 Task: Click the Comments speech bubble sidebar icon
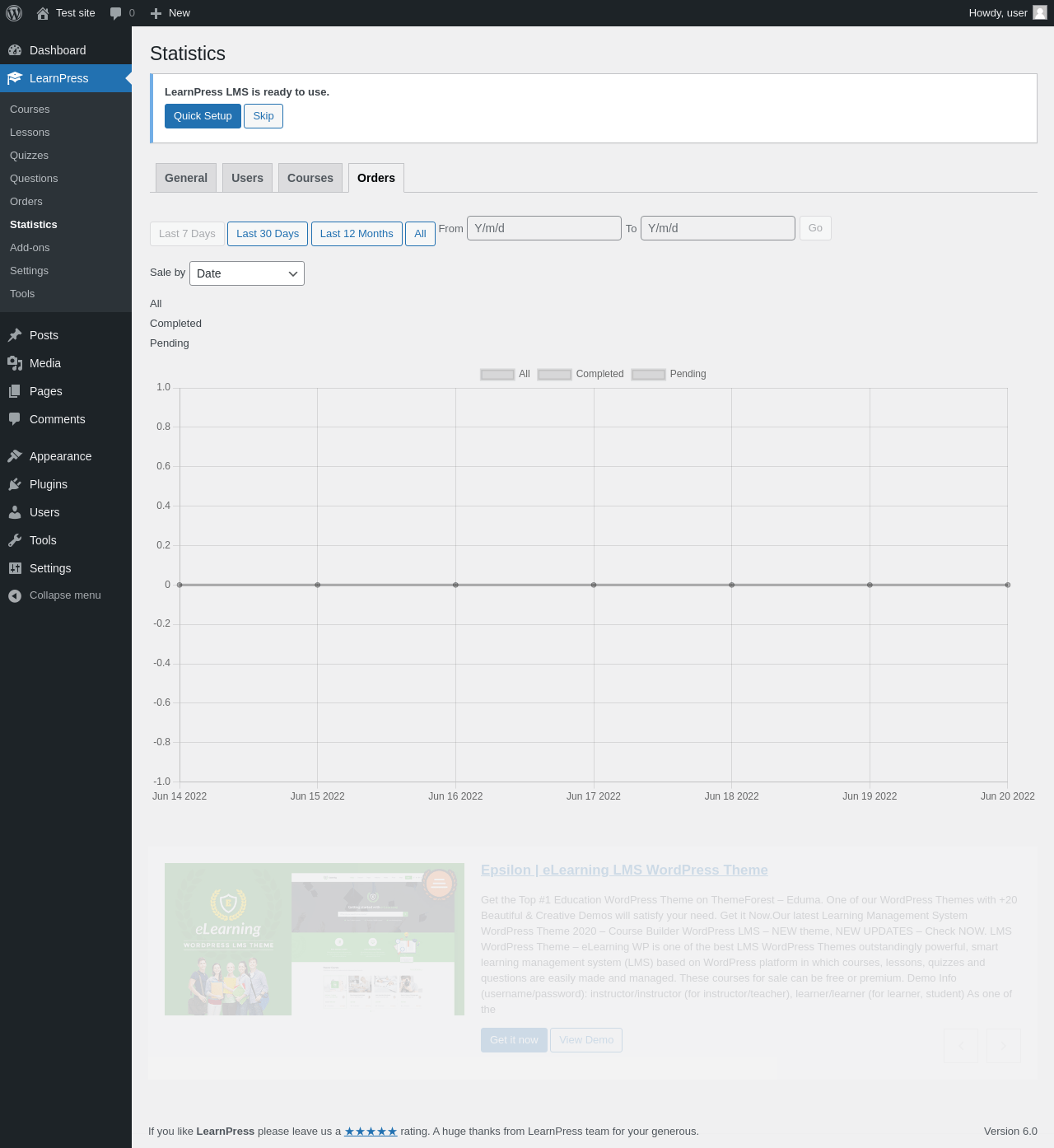click(15, 419)
